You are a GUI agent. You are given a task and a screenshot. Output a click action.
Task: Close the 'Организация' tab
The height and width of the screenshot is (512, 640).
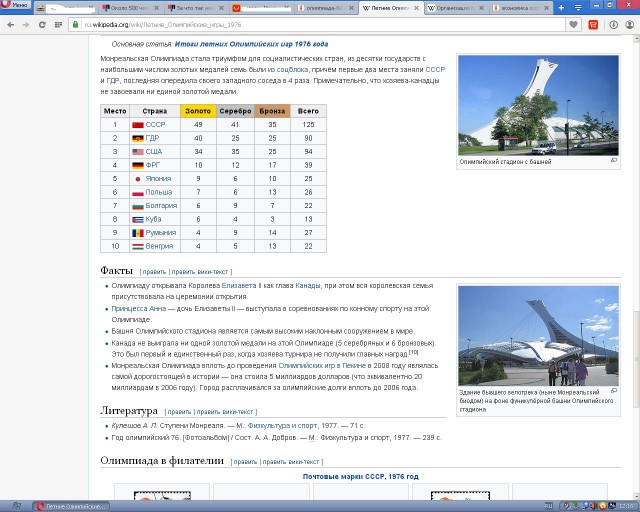[x=481, y=8]
